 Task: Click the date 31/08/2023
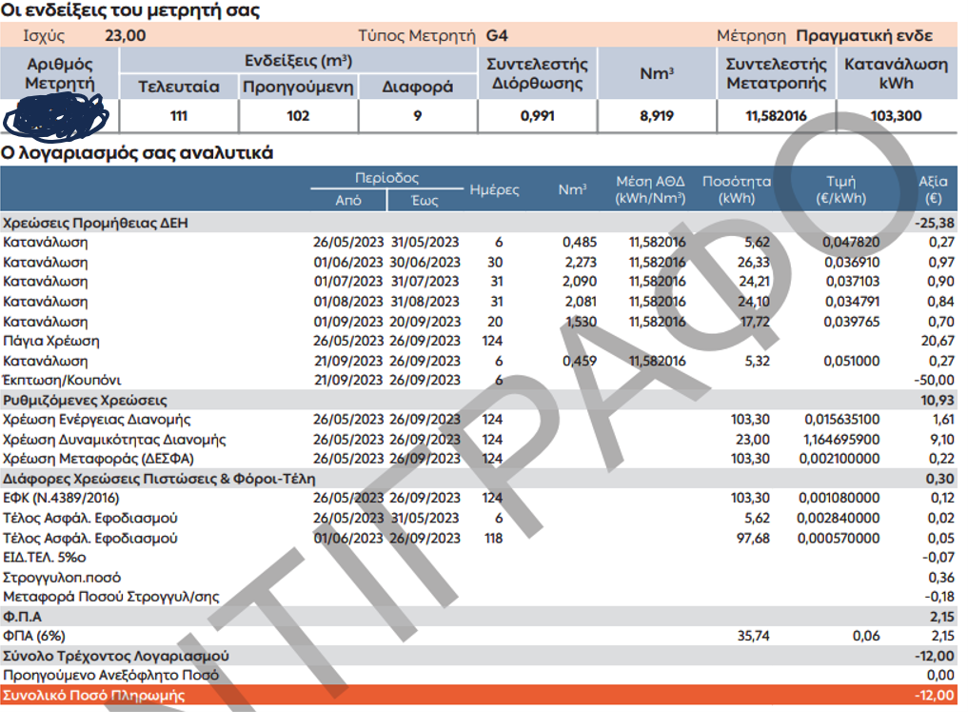pyautogui.click(x=425, y=301)
